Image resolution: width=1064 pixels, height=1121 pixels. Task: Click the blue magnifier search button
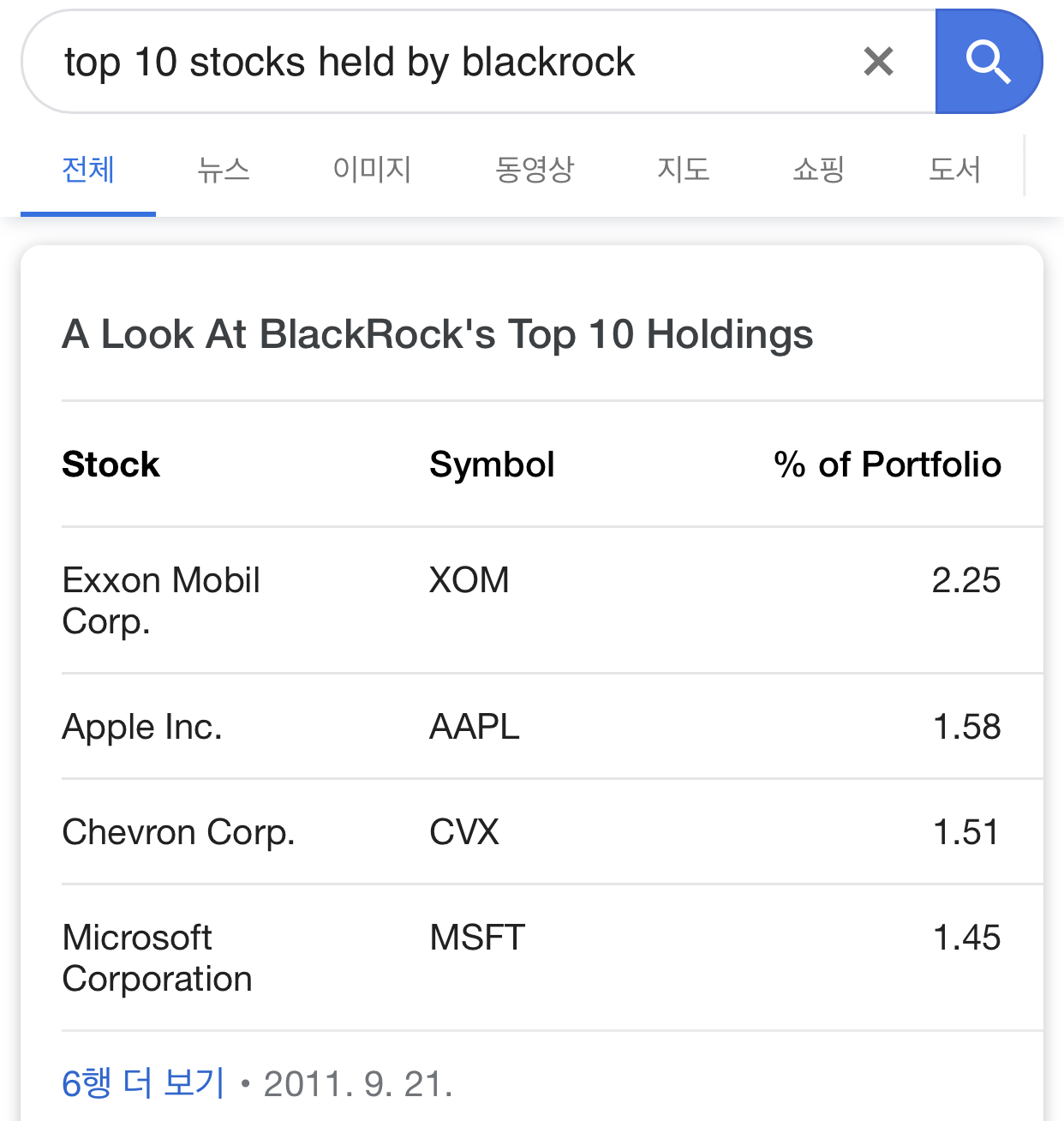pos(989,62)
